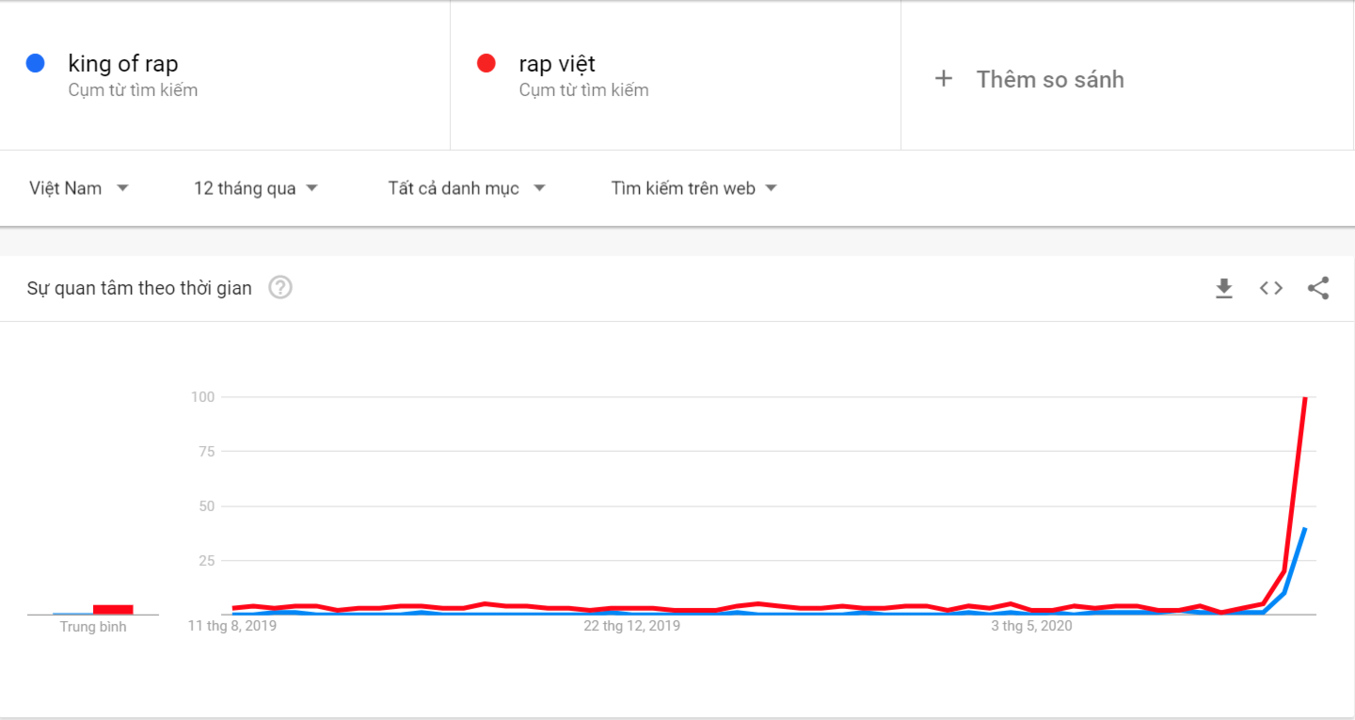Click the red dot for rap việt
The image size is (1355, 720).
[x=487, y=64]
